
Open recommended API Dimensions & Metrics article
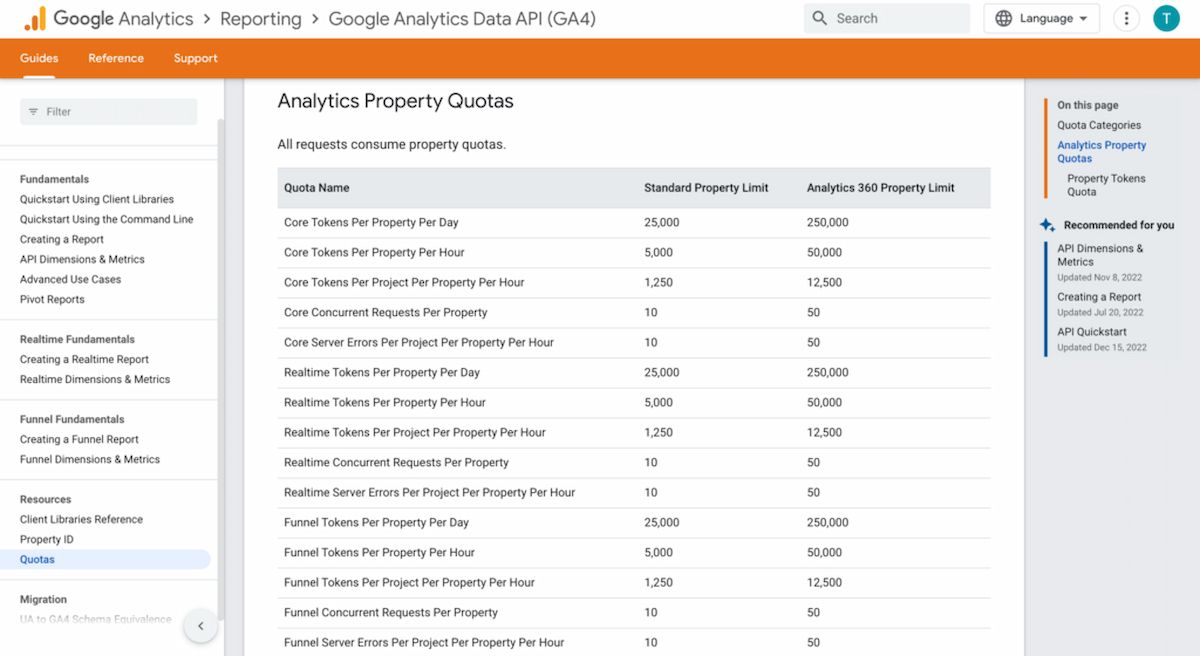[x=1100, y=255]
